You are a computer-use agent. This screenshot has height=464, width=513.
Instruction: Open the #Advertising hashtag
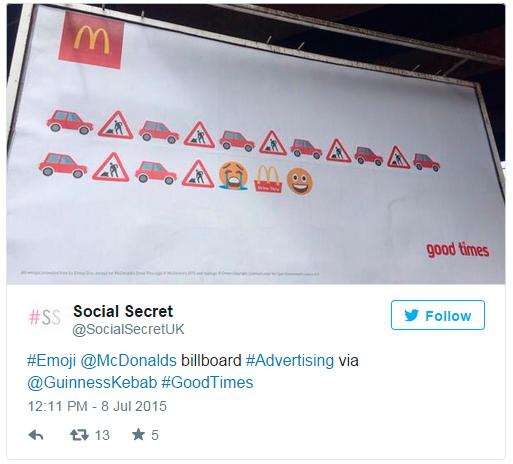(x=290, y=361)
